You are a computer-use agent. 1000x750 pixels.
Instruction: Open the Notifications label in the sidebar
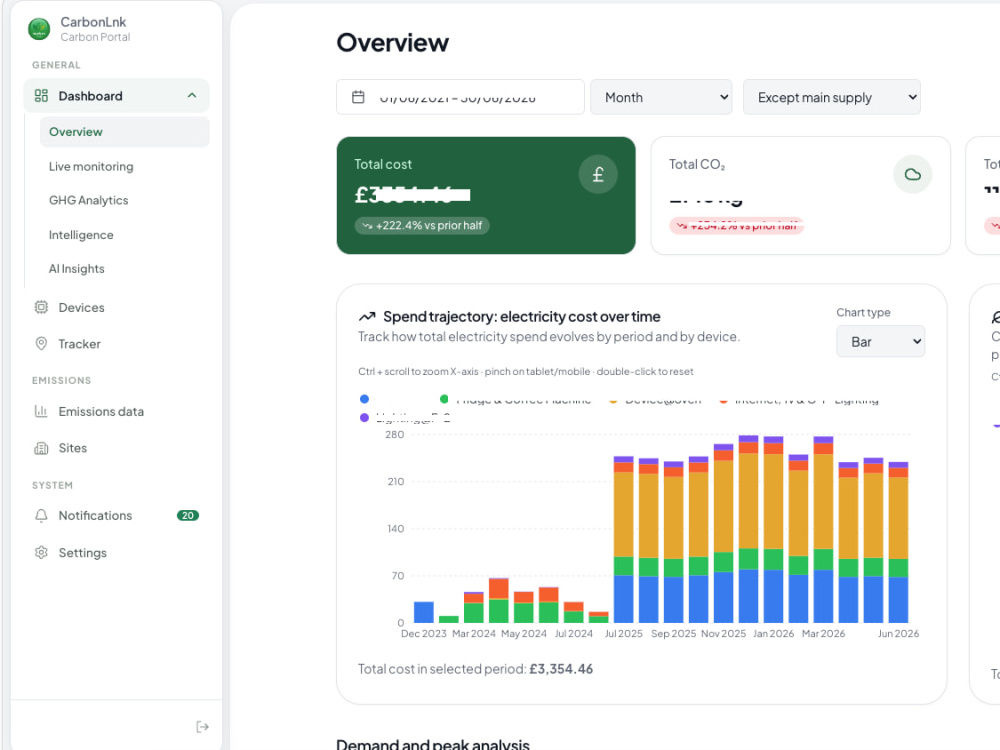coord(95,515)
